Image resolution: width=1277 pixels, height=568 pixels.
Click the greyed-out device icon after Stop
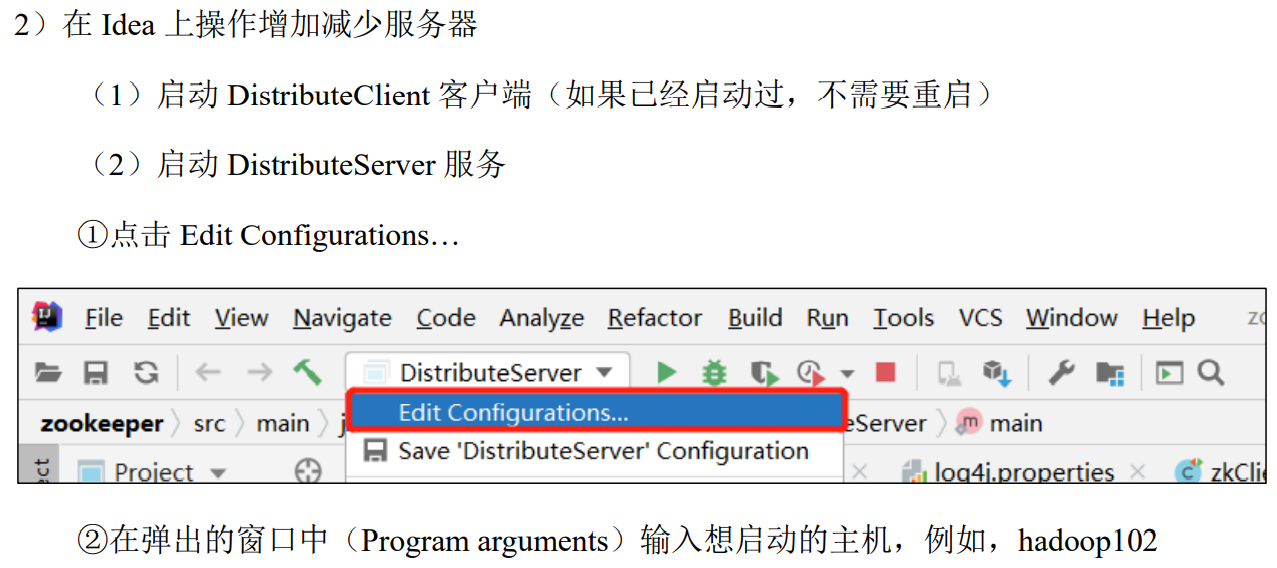click(x=948, y=374)
